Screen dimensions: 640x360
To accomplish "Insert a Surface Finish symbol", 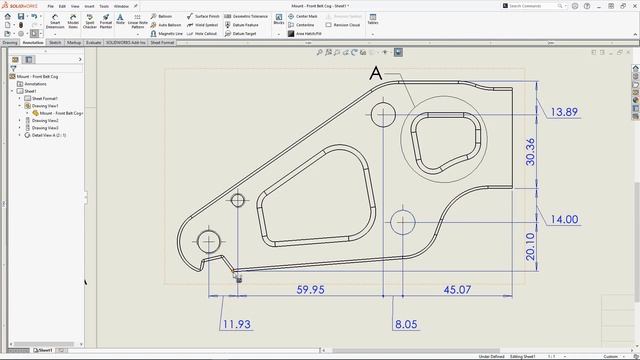I will coord(203,16).
